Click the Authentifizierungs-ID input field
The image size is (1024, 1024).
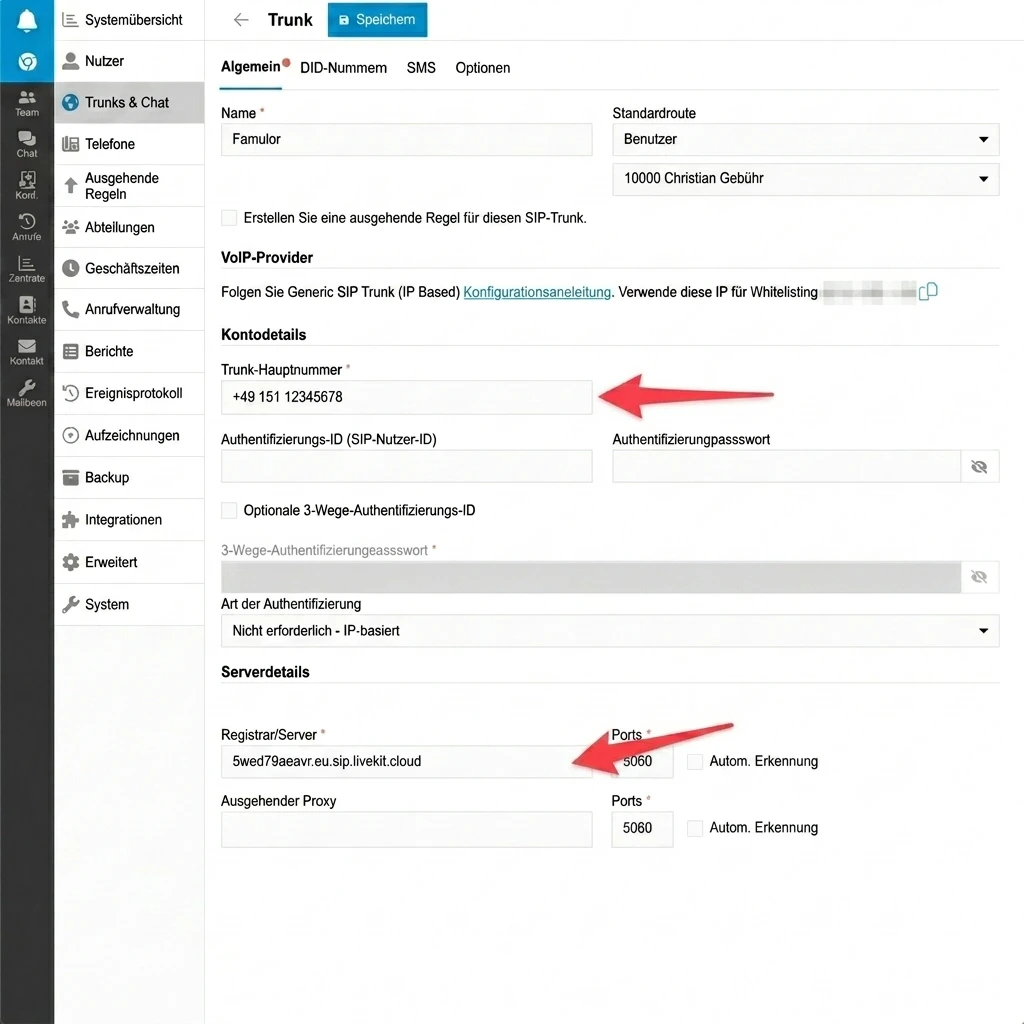407,466
